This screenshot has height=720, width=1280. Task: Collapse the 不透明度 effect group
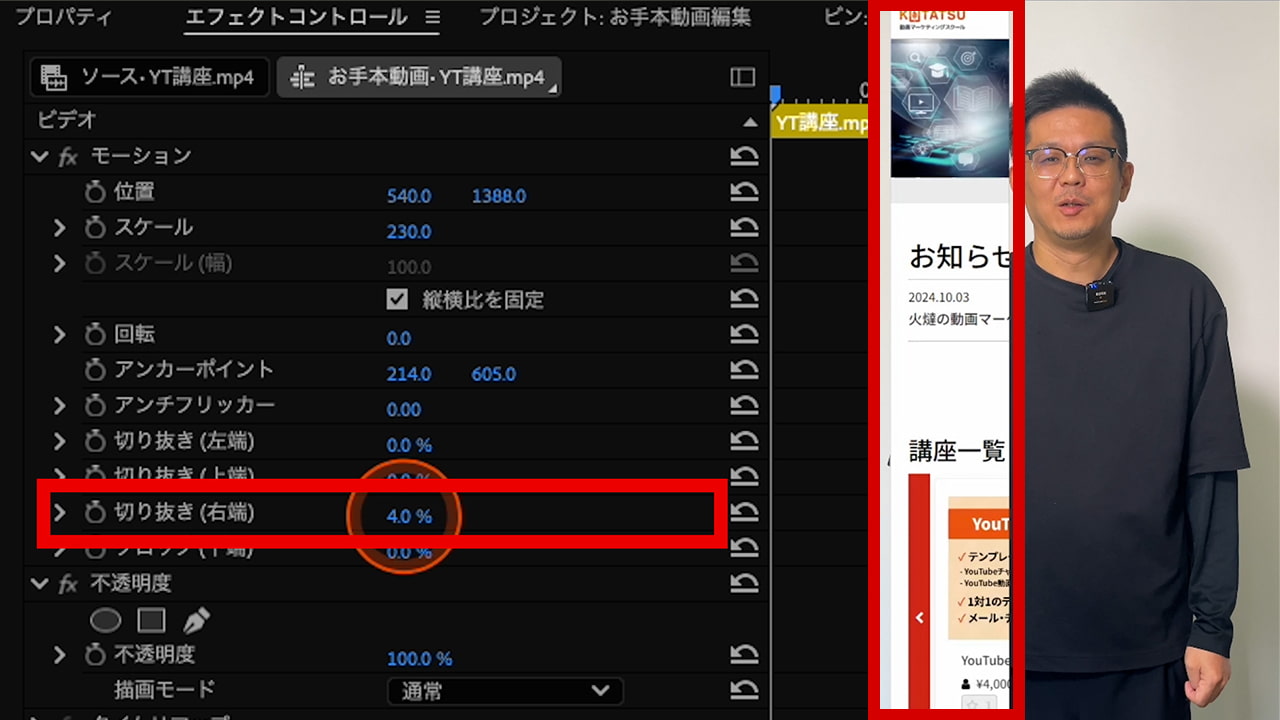tap(40, 584)
